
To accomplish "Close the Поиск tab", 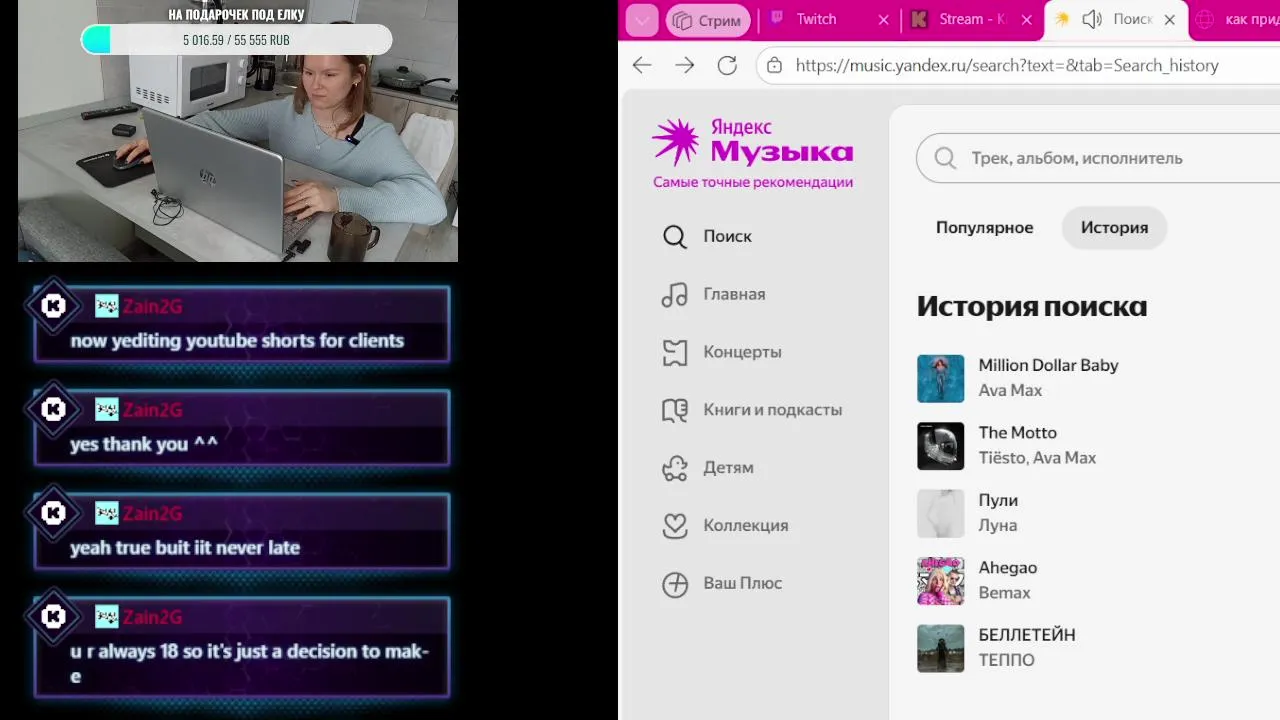I will [x=1169, y=19].
